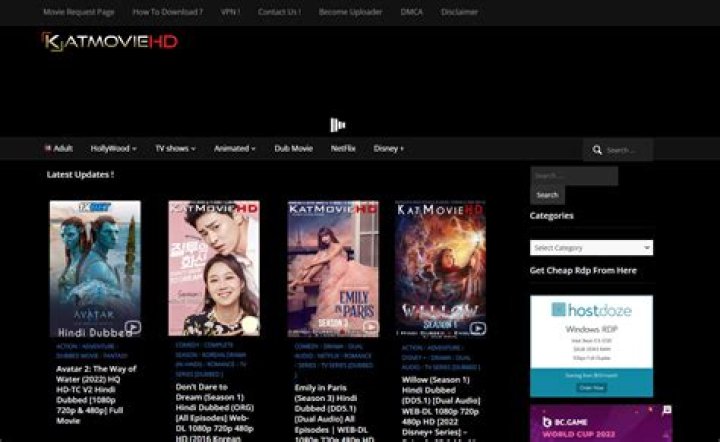This screenshot has width=720, height=442.
Task: Click the magnifier icon in the navigation bar
Action: [597, 150]
